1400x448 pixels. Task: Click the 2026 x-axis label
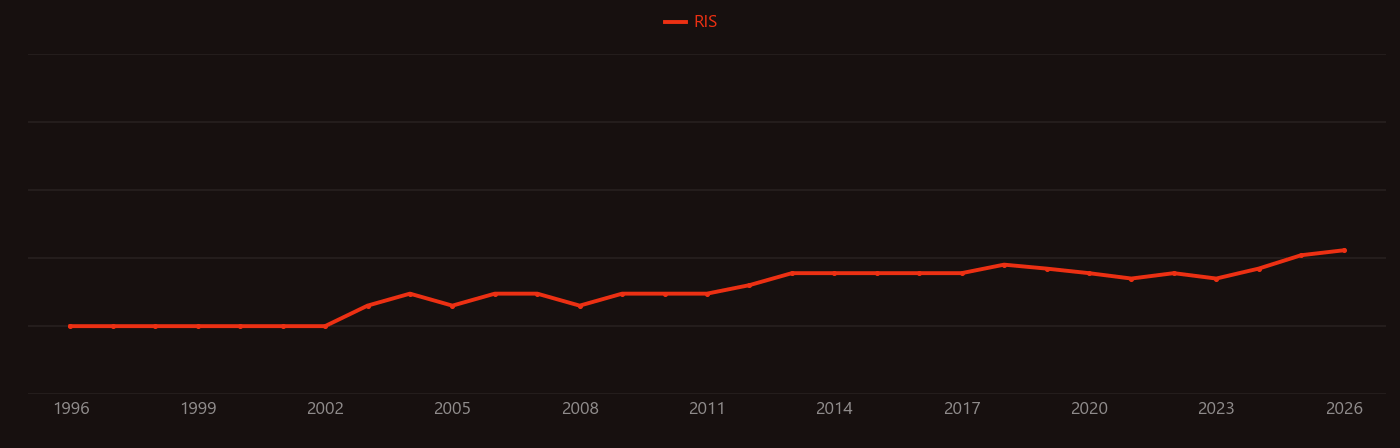click(1344, 409)
